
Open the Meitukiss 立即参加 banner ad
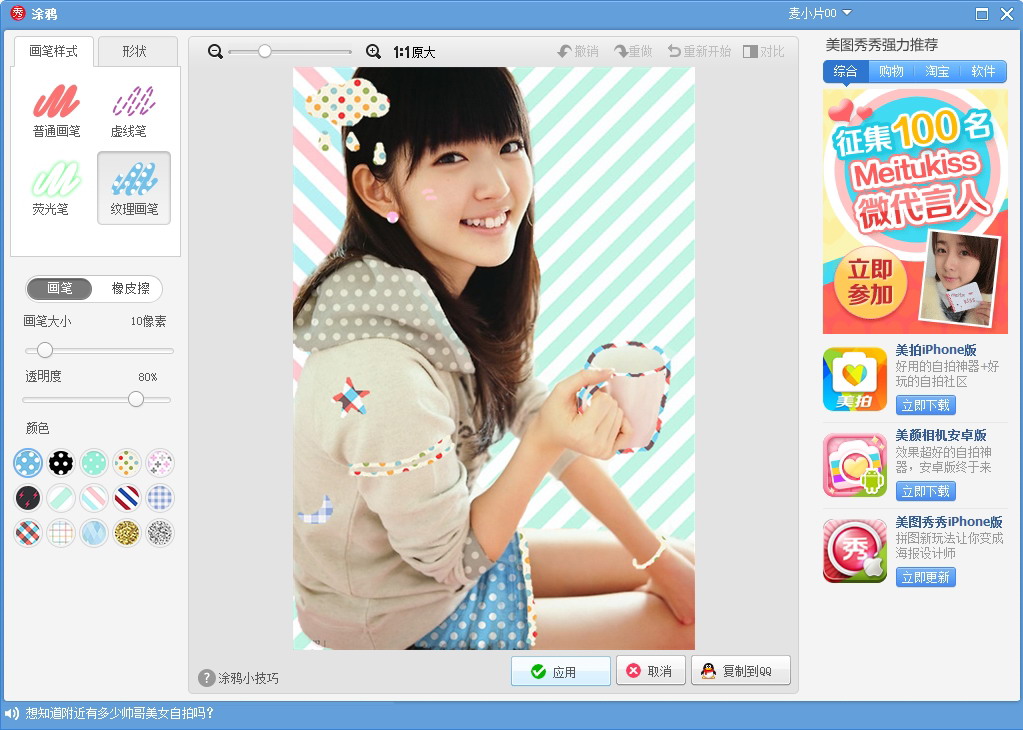[x=915, y=211]
